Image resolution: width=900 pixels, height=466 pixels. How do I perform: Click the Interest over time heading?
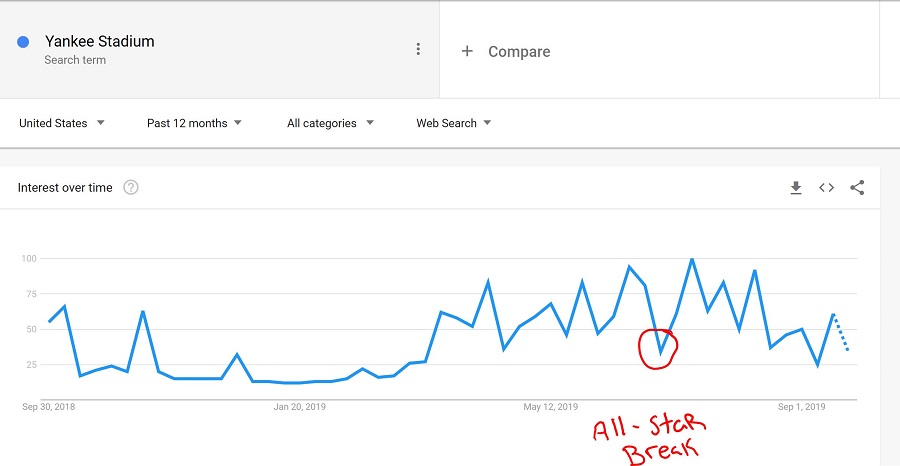(65, 188)
